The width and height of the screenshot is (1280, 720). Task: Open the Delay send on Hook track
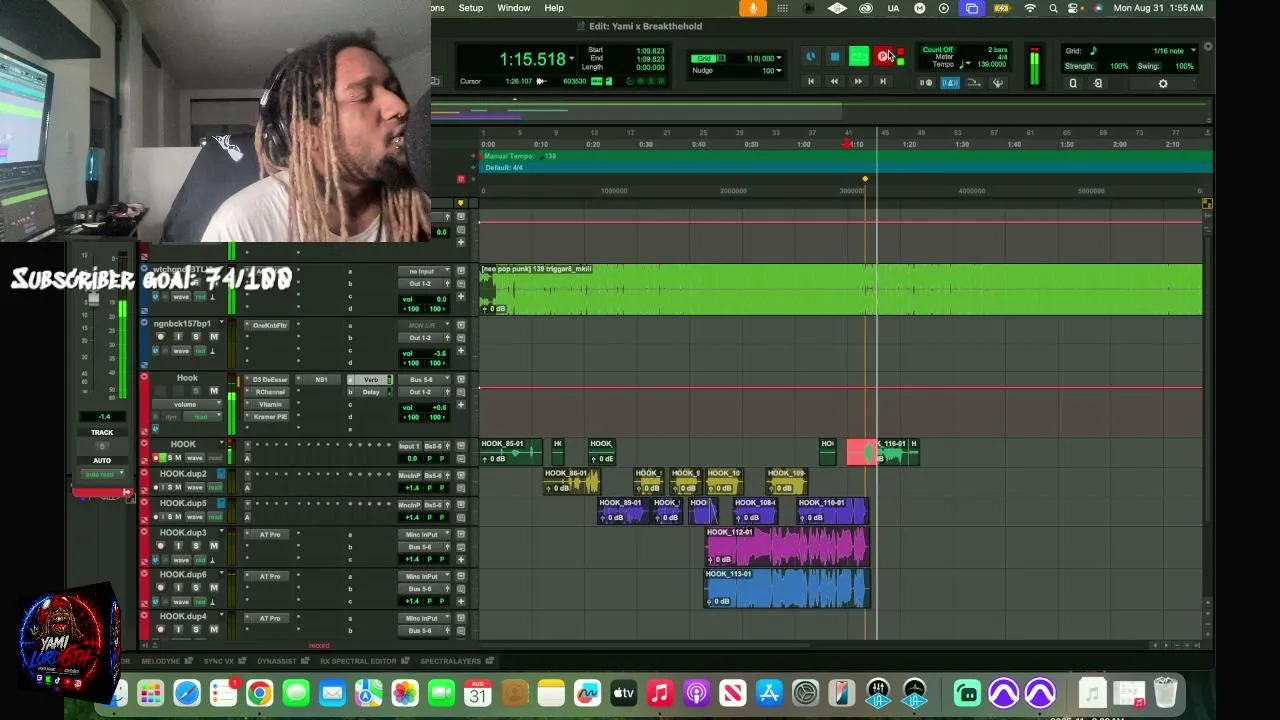pos(371,392)
